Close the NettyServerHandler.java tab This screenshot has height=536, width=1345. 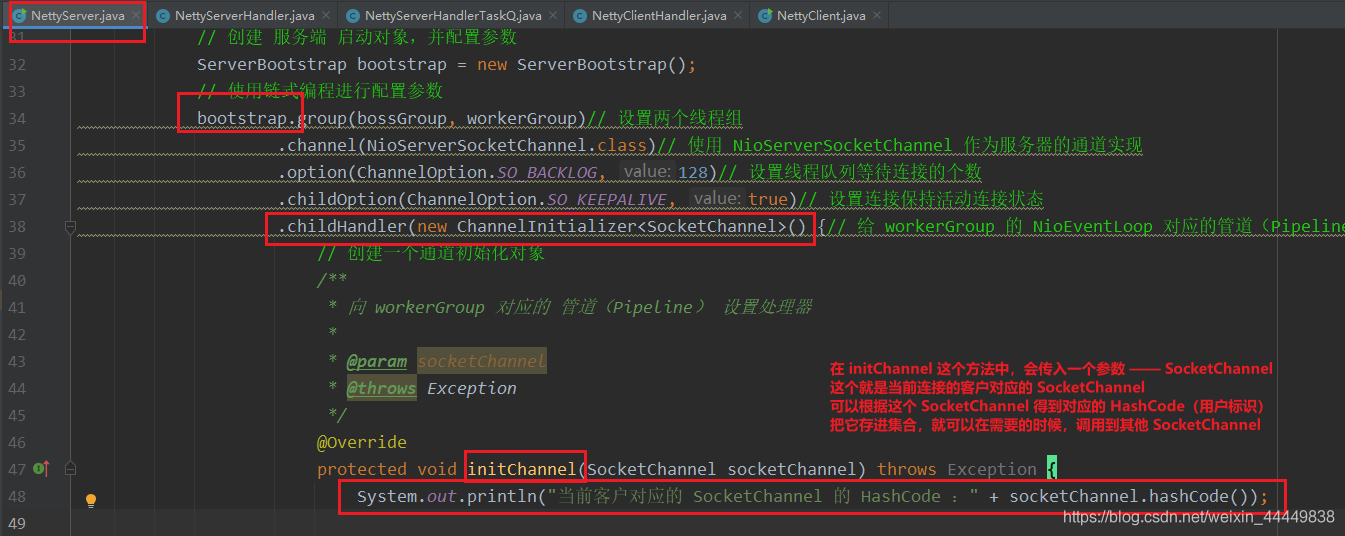(325, 16)
